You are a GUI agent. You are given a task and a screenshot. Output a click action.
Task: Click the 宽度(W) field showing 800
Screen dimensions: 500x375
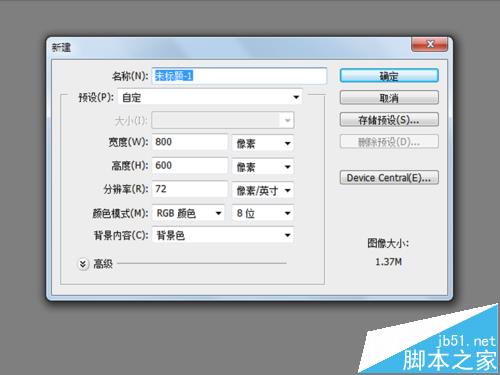point(190,142)
